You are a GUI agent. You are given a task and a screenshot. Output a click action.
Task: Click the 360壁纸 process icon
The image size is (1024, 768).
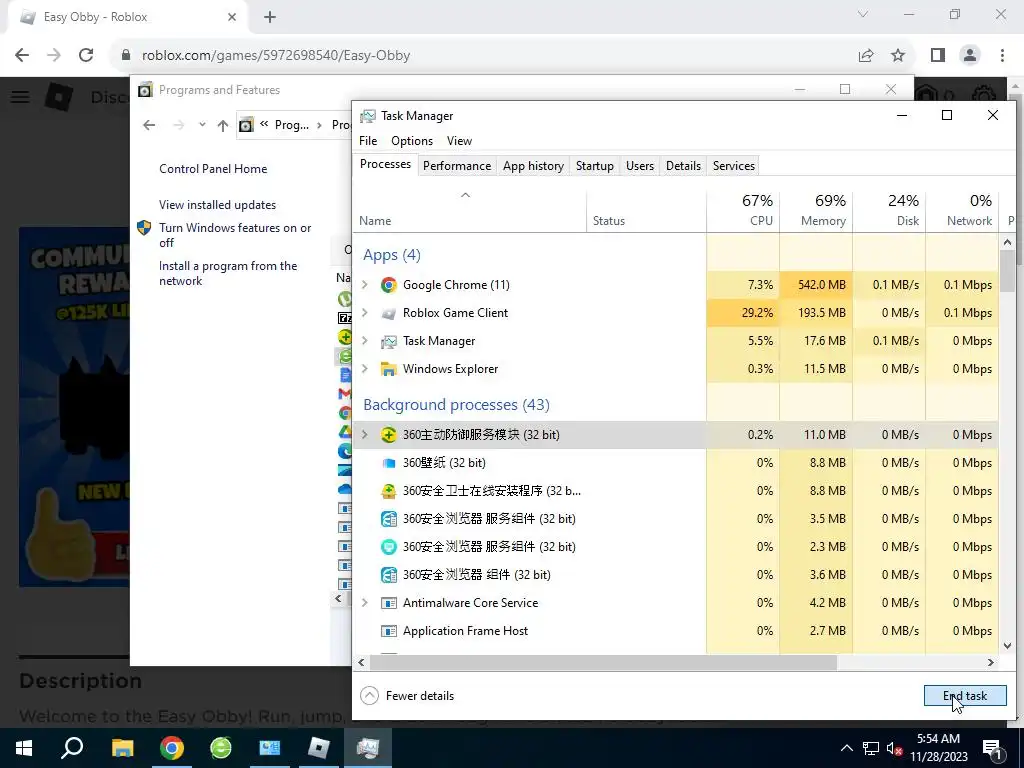point(389,463)
